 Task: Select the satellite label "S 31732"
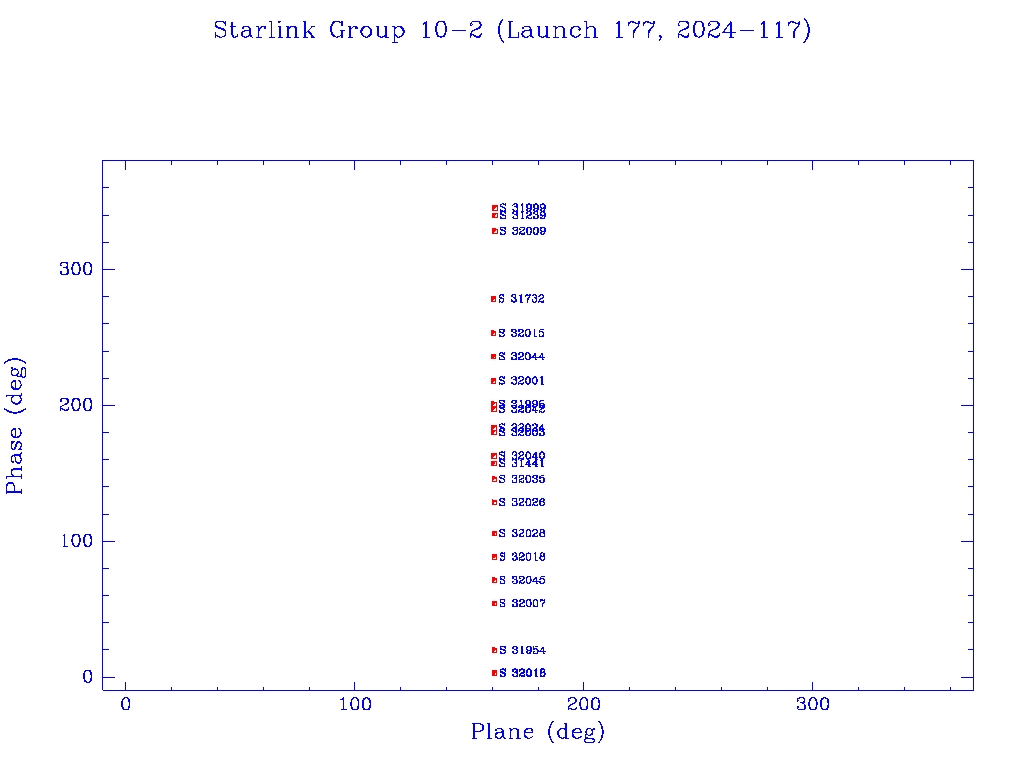click(x=521, y=299)
